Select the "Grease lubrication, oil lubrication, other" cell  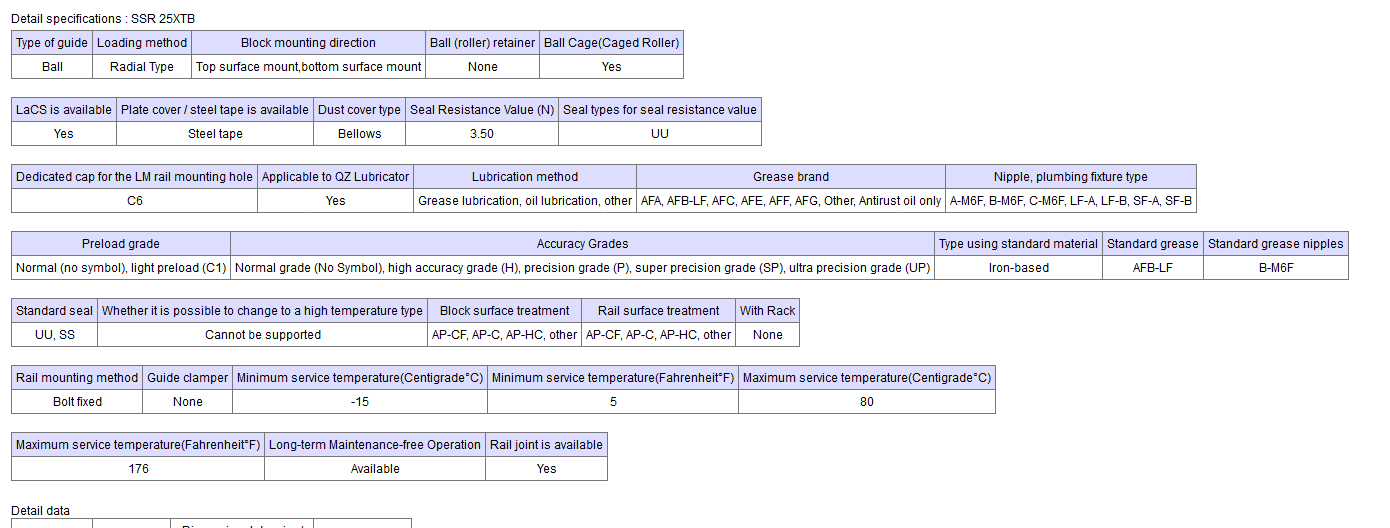pos(524,201)
